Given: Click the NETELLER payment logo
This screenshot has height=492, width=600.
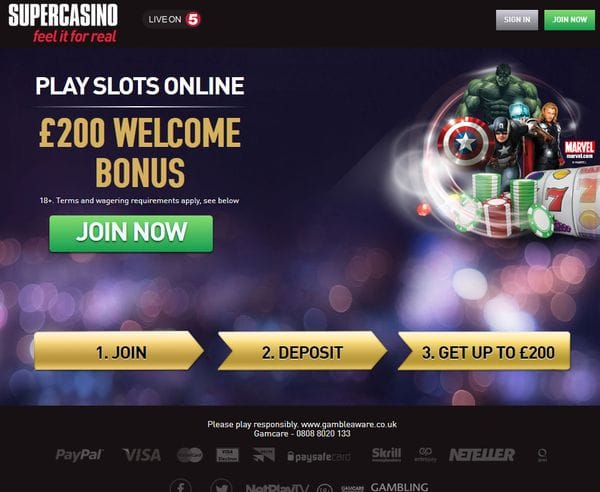Looking at the screenshot, I should pos(482,455).
